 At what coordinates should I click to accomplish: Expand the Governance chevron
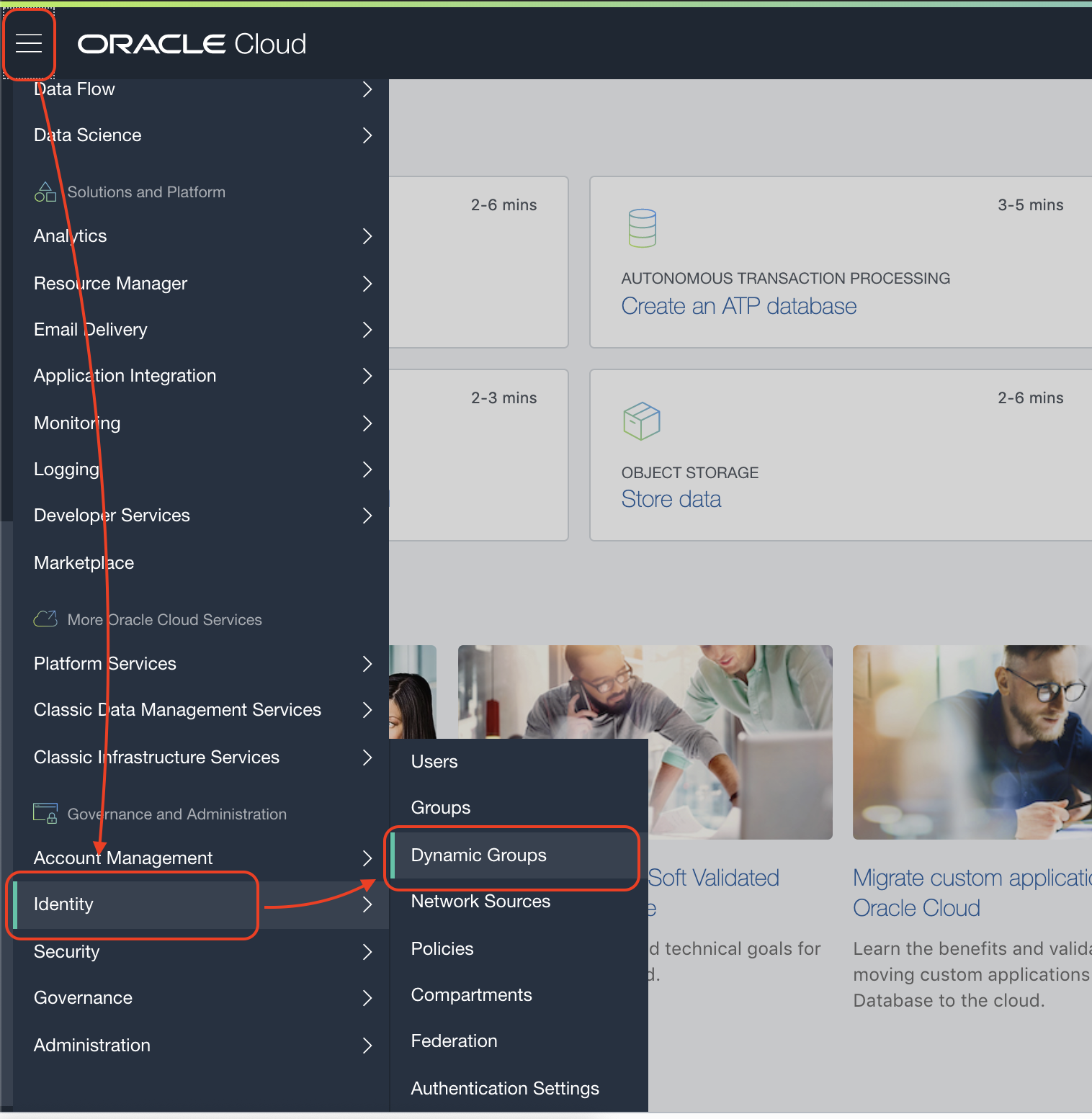click(367, 998)
